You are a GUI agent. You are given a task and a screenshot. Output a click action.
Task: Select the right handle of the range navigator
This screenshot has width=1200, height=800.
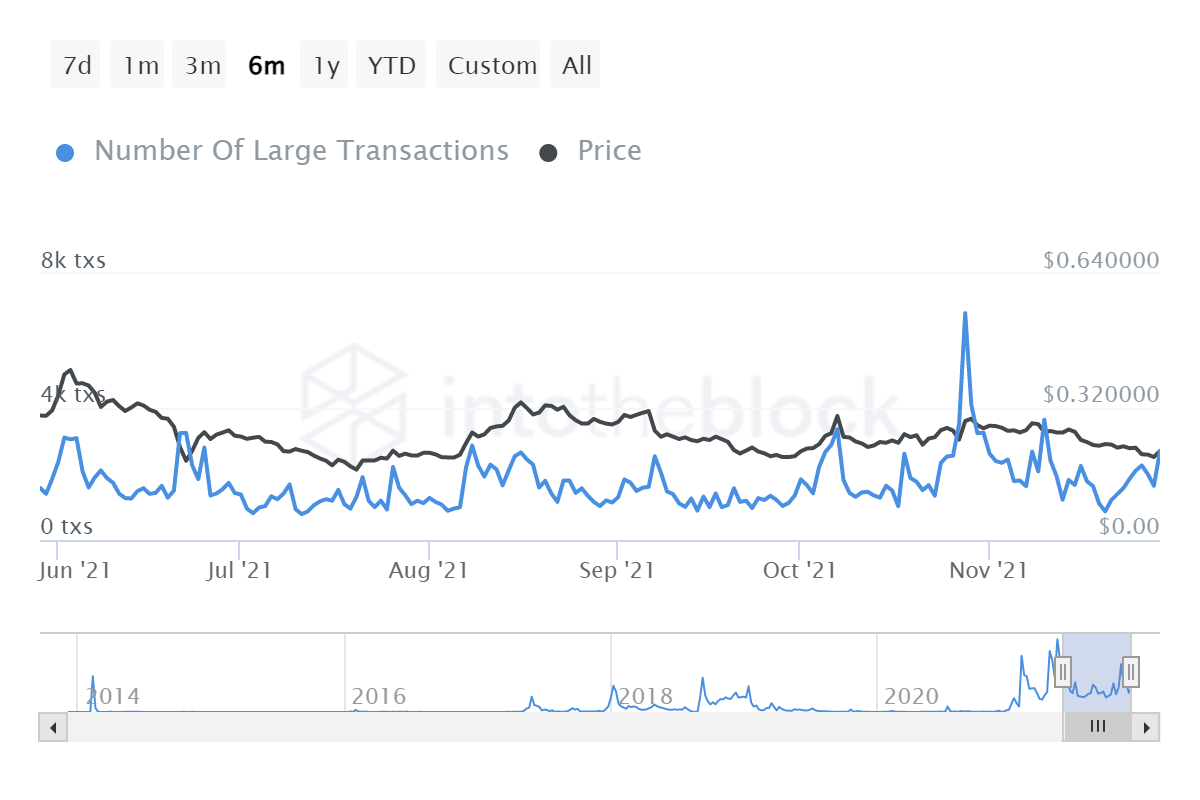(x=1129, y=673)
